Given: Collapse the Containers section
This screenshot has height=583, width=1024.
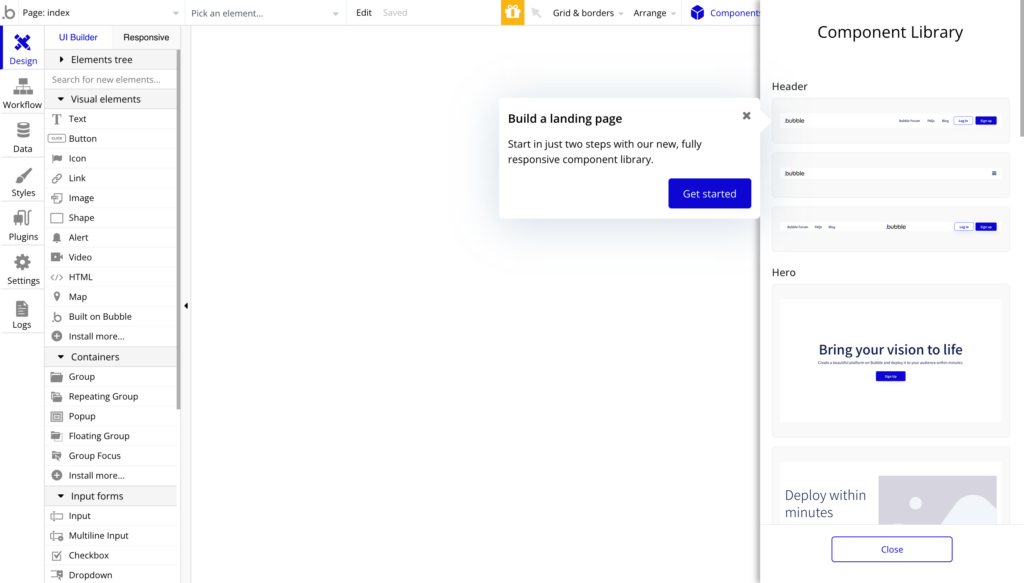Looking at the screenshot, I should [112, 357].
